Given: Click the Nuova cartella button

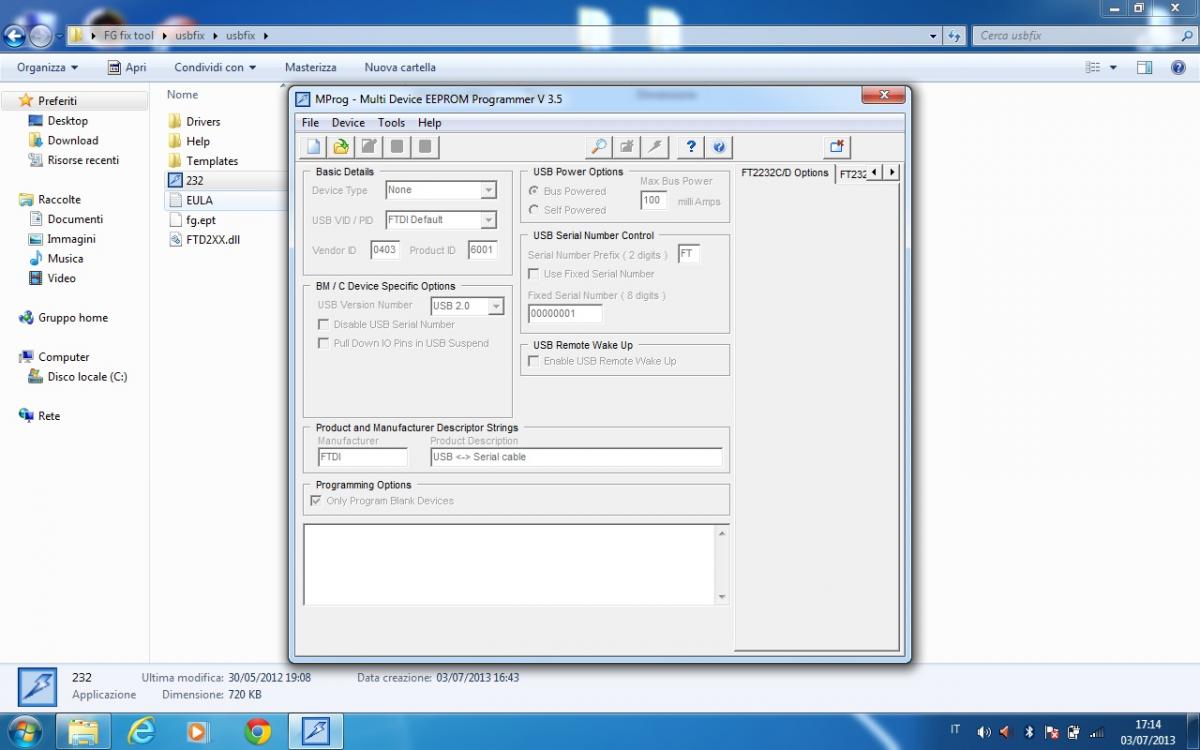Looking at the screenshot, I should 400,67.
